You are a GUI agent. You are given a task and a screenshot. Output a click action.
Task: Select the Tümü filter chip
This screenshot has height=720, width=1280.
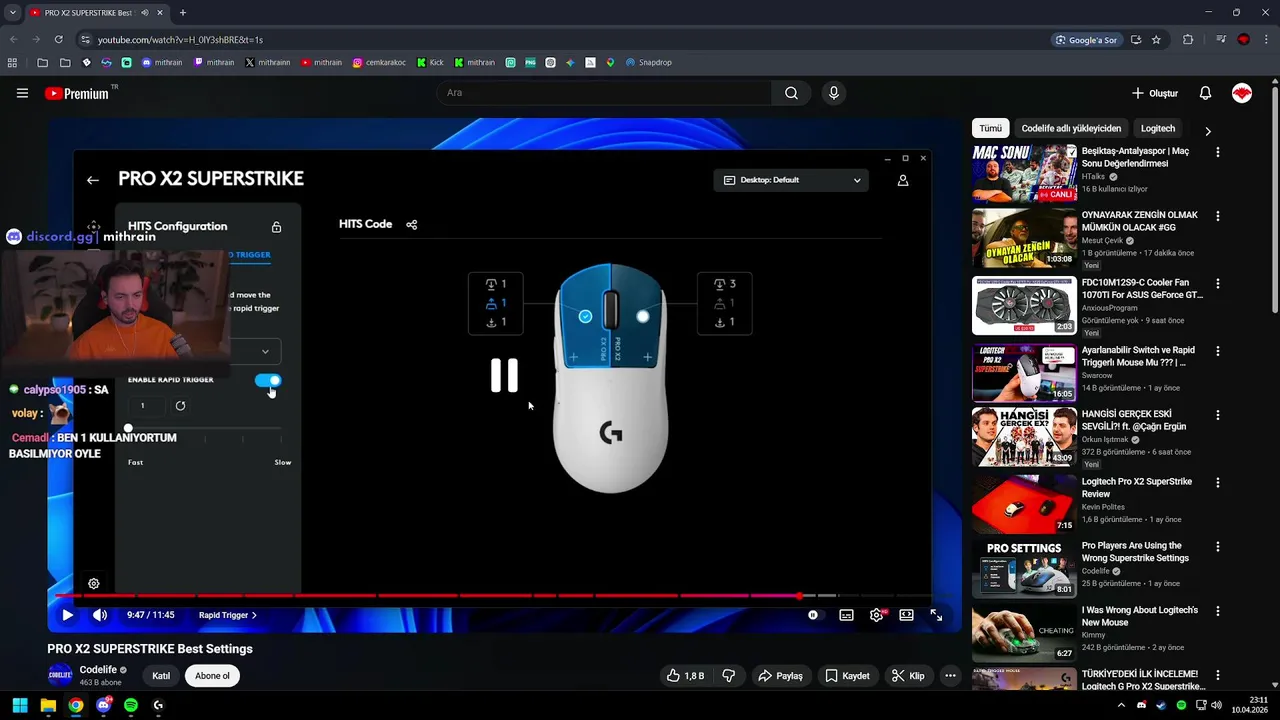990,129
